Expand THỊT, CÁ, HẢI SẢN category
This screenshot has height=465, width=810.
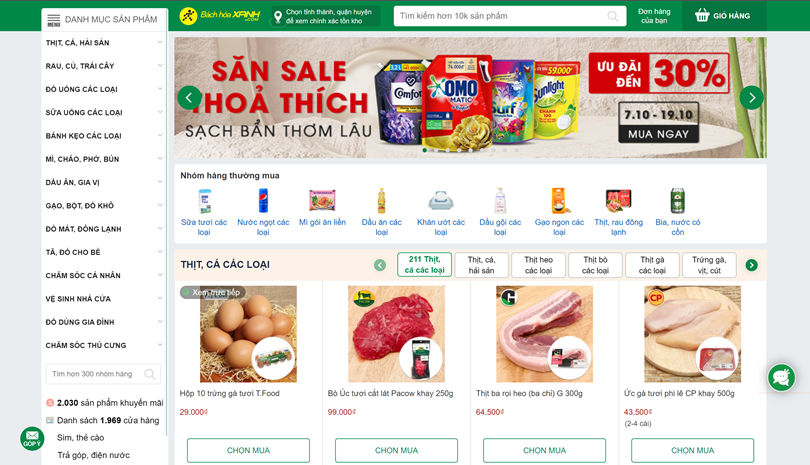click(104, 42)
